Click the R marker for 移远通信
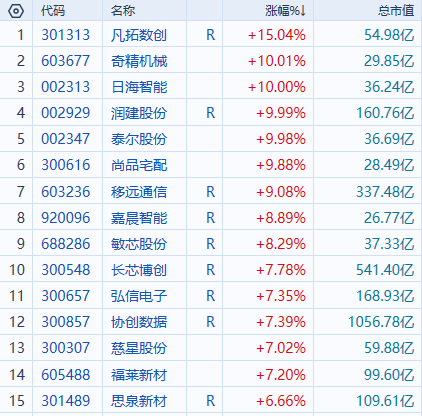Screen dimensions: 422x416 click(x=211, y=192)
